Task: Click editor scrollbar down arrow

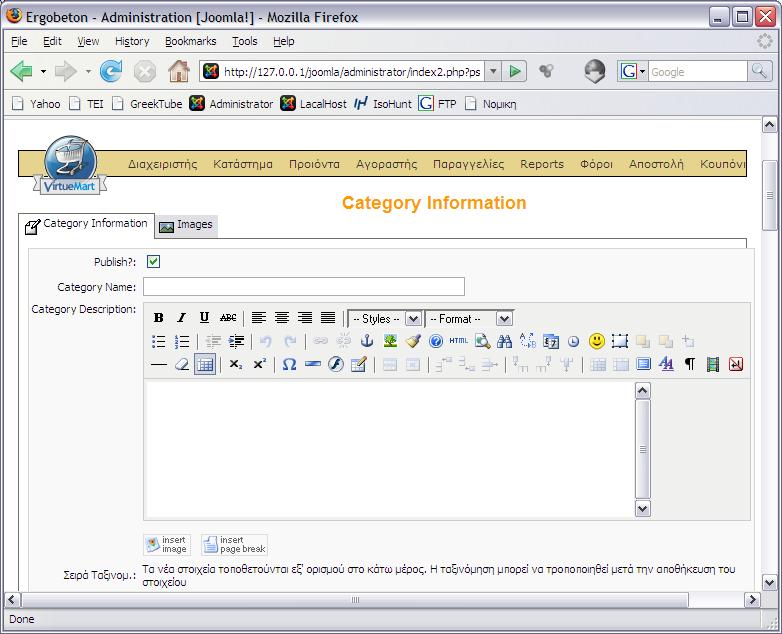Action: point(642,509)
